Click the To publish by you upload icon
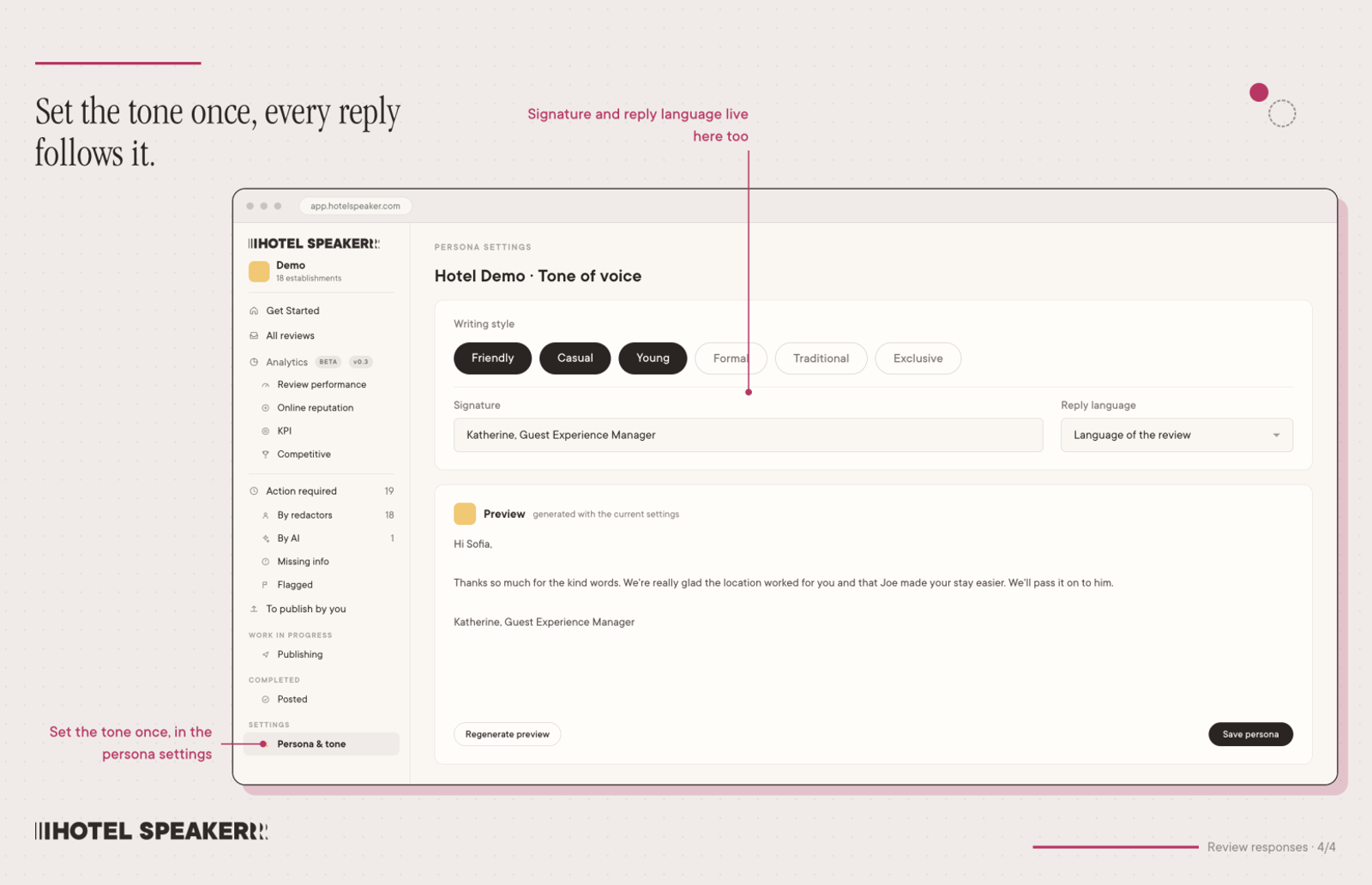Image resolution: width=1372 pixels, height=885 pixels. coord(254,609)
